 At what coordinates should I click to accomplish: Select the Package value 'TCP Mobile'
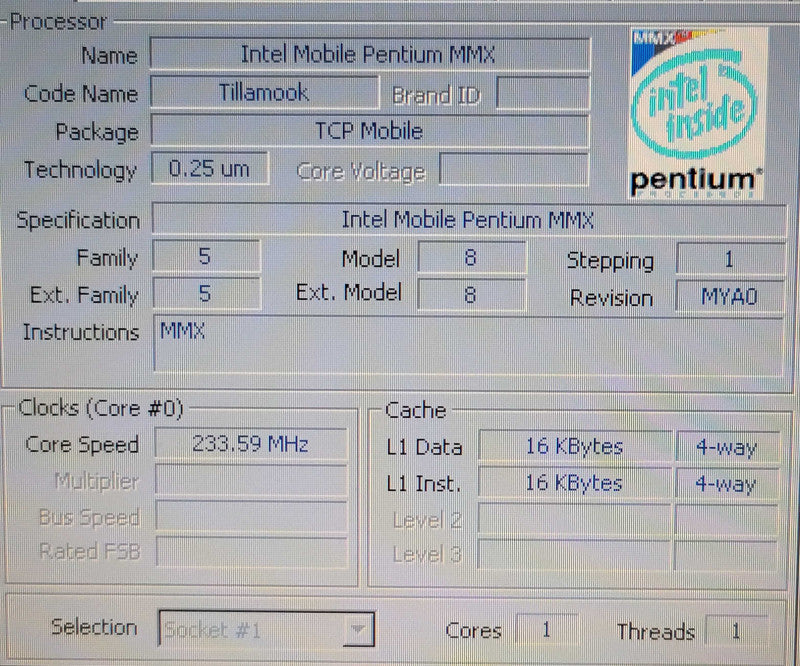click(370, 131)
